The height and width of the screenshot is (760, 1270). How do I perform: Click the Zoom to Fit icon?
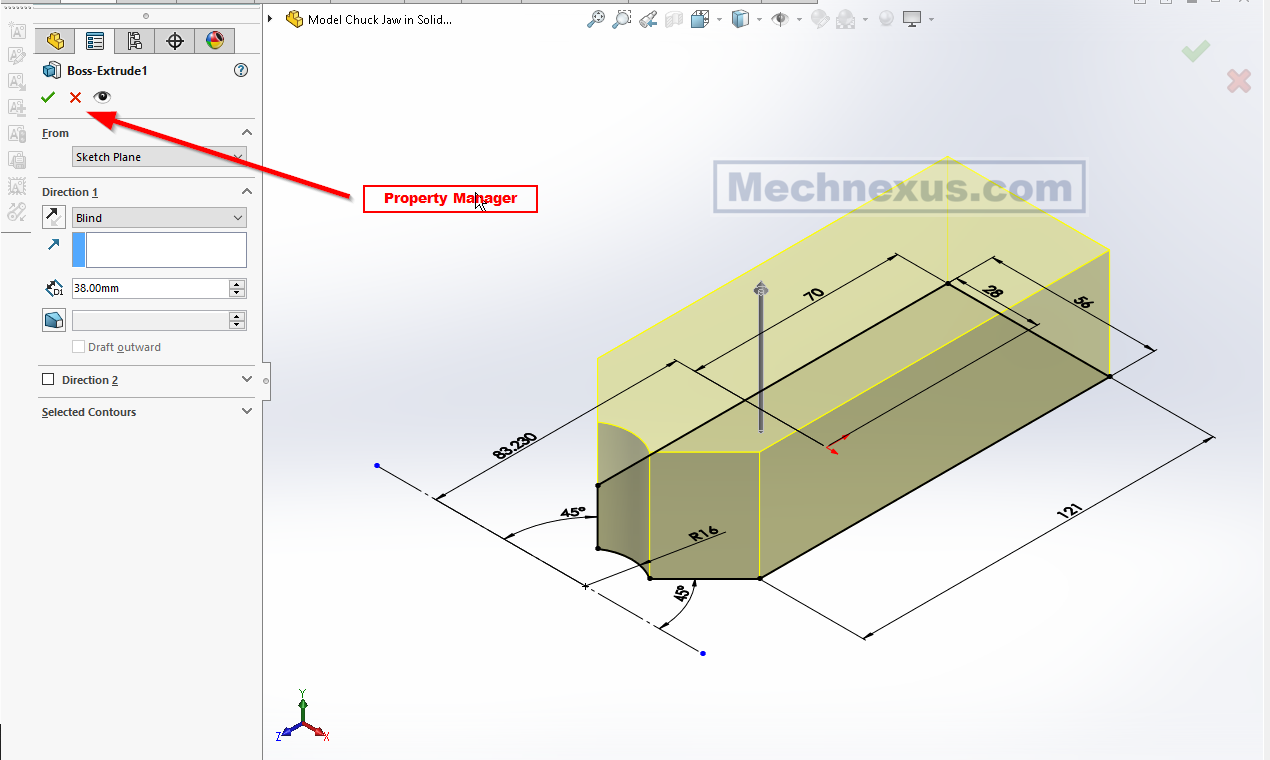click(x=596, y=19)
